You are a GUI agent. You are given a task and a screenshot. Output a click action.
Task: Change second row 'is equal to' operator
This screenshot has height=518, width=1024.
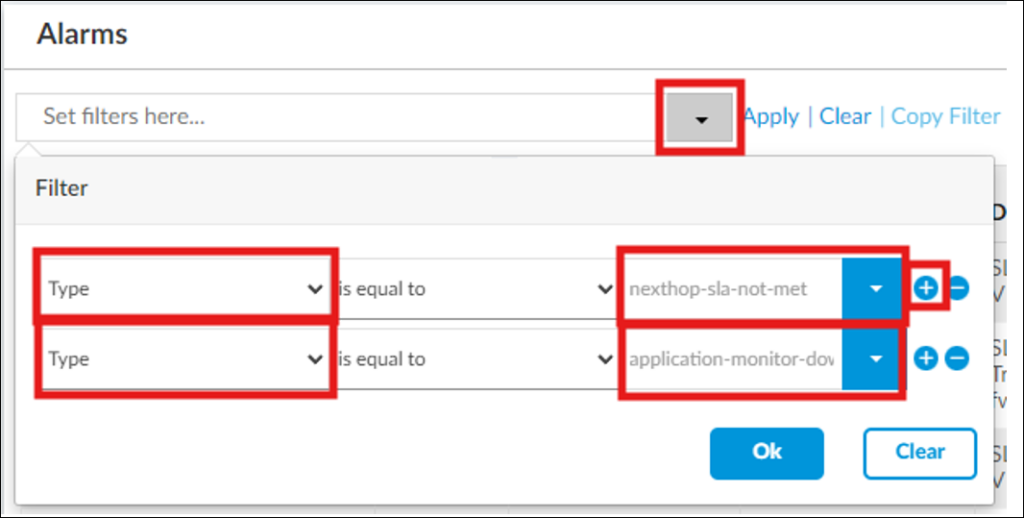(x=476, y=359)
